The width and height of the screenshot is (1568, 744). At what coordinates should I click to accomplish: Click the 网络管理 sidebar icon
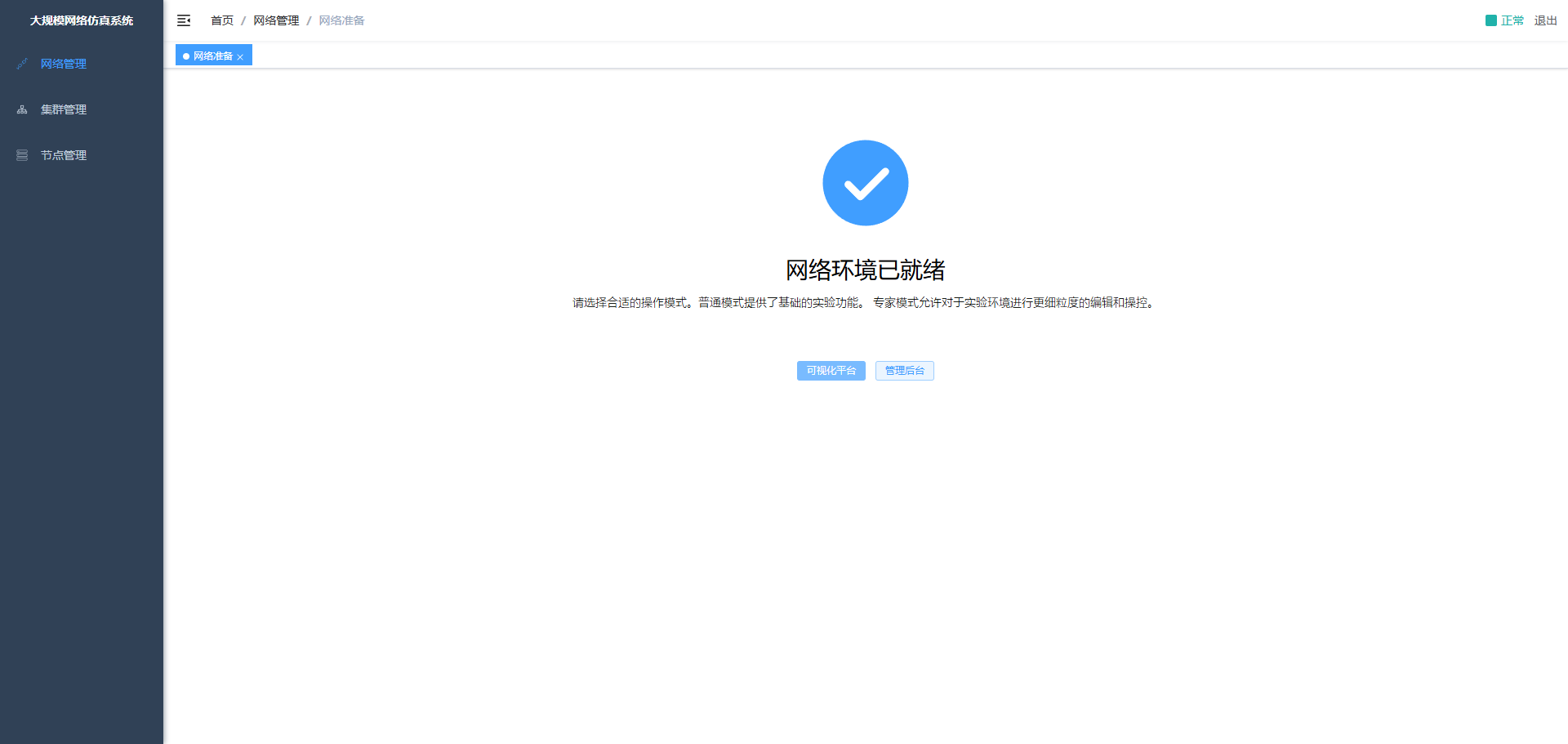pyautogui.click(x=22, y=64)
